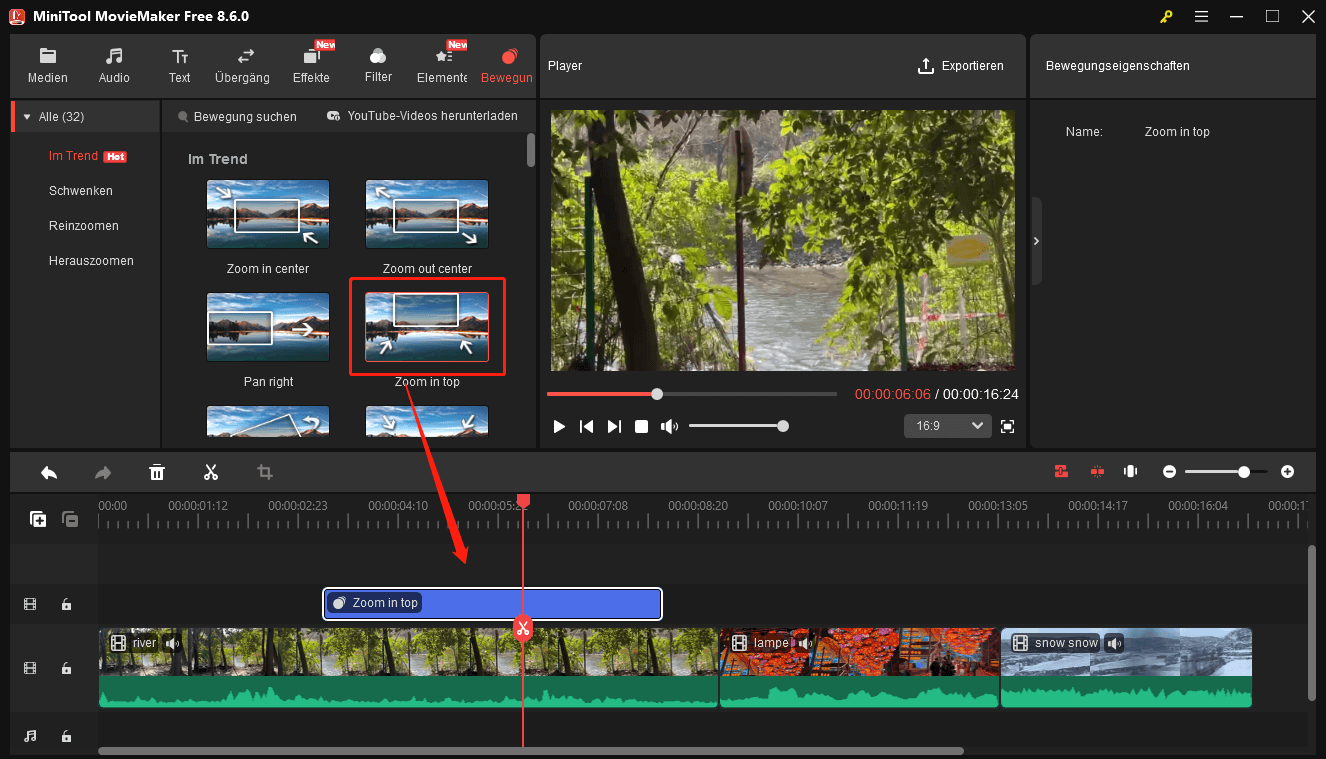Screen dimensions: 1326x759
Task: Click the full-screen preview icon in the Player
Action: pyautogui.click(x=1007, y=425)
